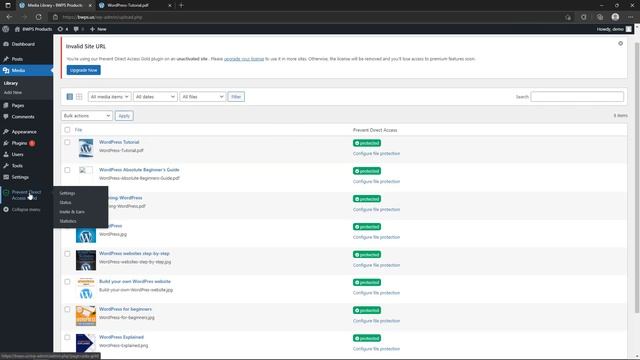Click the plus New content item
This screenshot has height=360, width=640.
98,29
